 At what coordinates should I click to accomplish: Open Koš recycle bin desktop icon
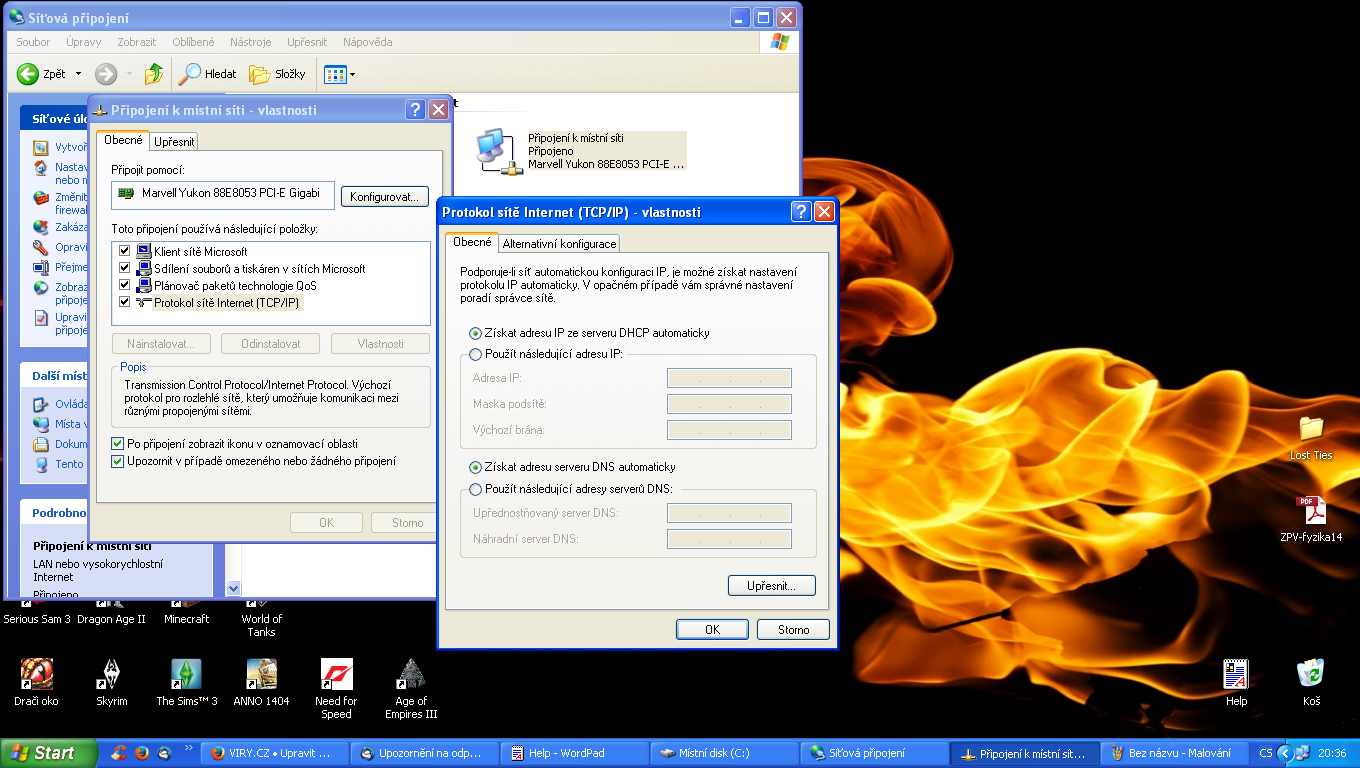pos(1311,678)
